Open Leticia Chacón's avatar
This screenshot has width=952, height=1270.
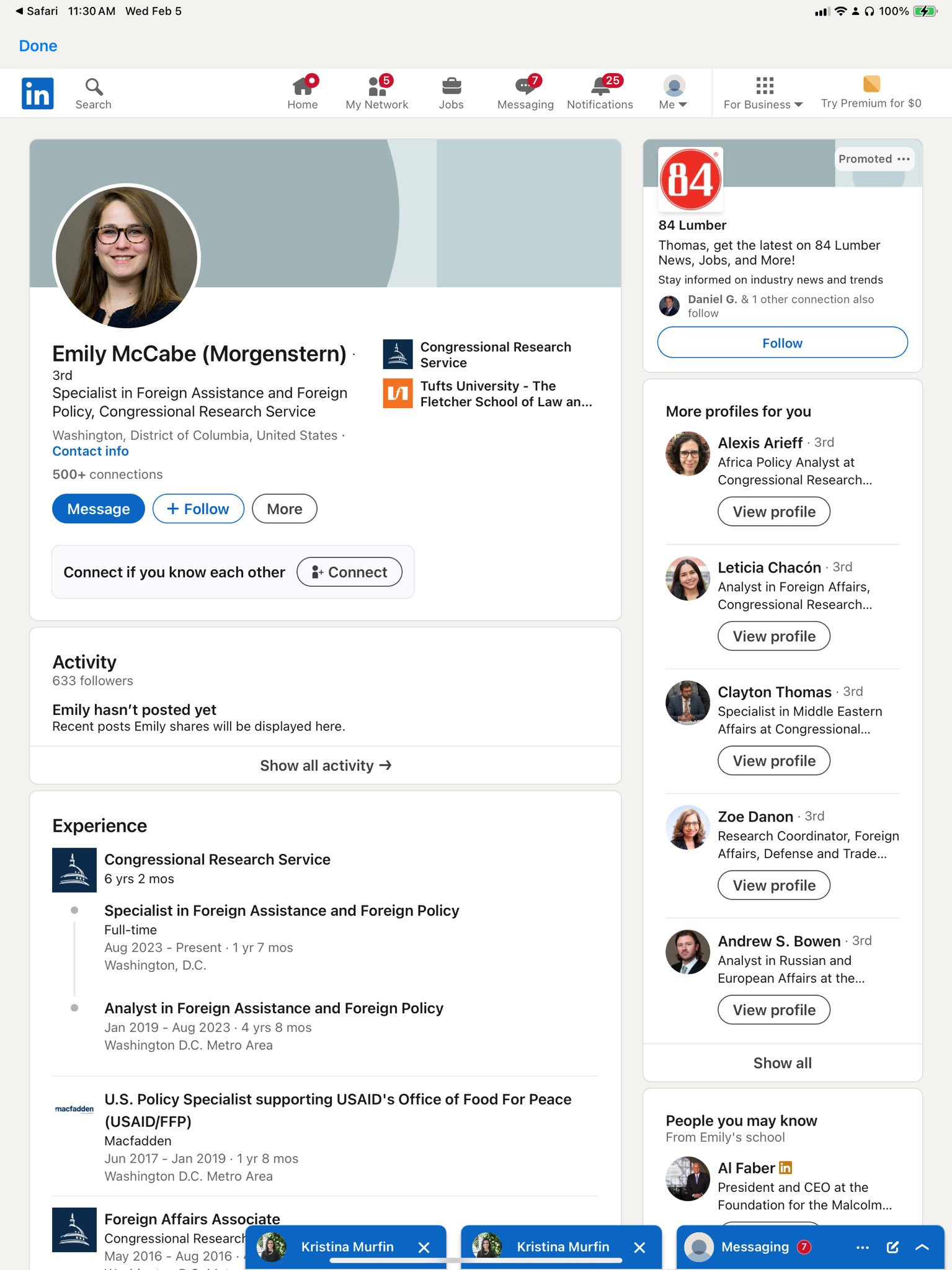point(688,579)
